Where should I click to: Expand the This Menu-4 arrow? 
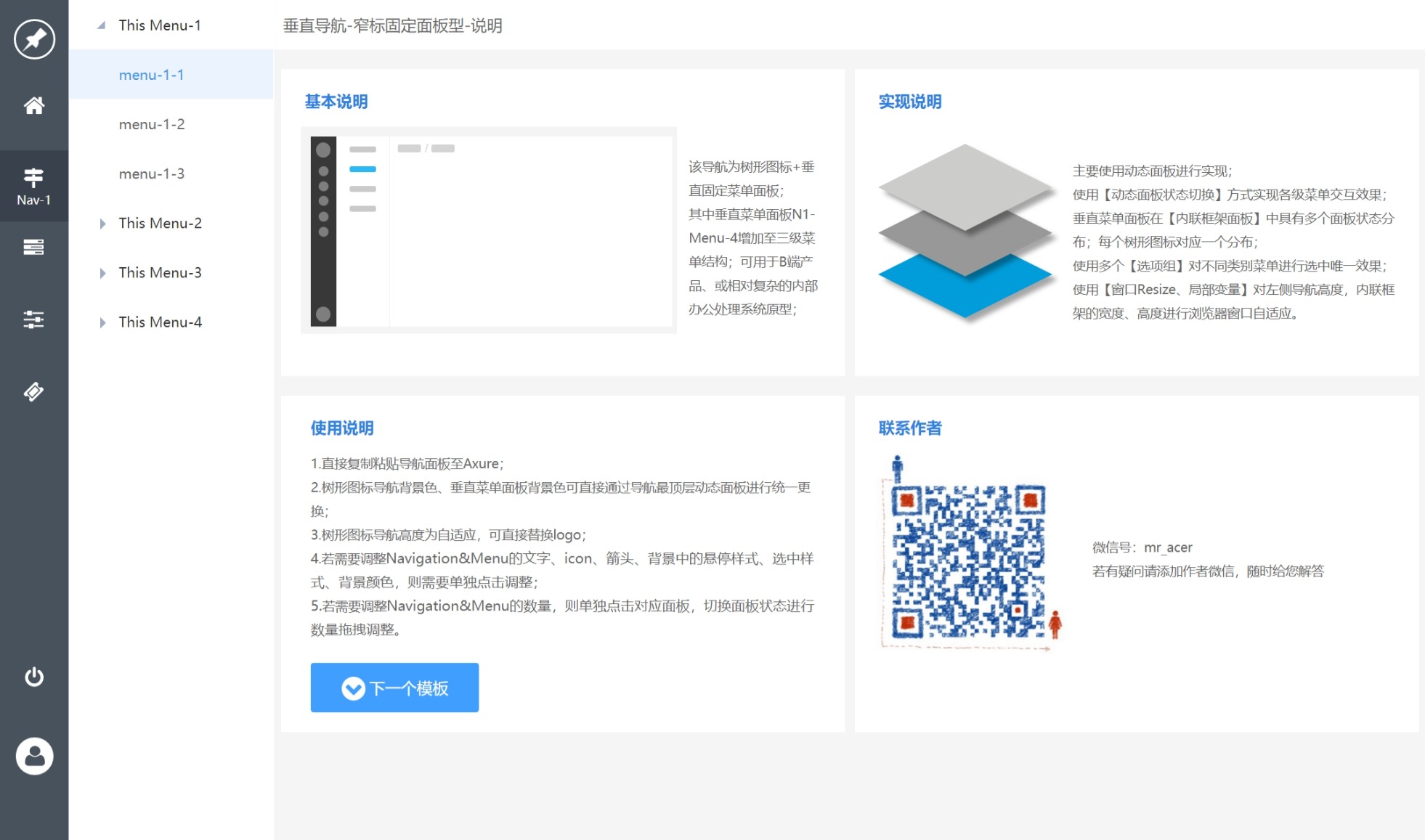(x=102, y=322)
